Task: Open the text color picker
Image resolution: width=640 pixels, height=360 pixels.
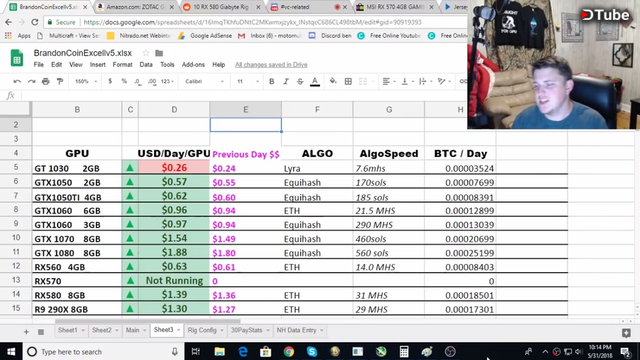Action: tap(315, 82)
